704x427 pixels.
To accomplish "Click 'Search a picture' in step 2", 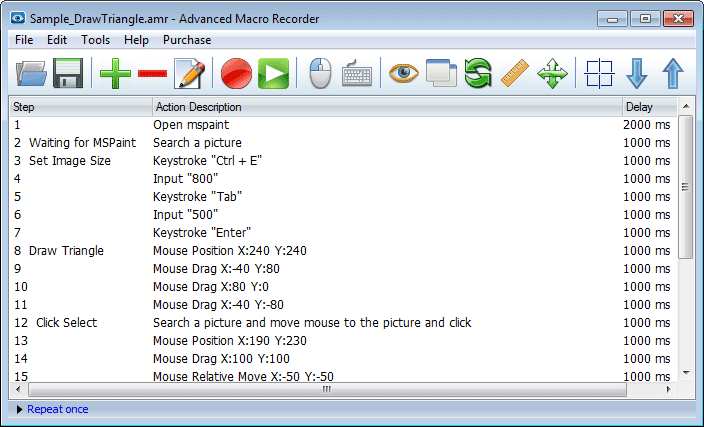I will [197, 143].
